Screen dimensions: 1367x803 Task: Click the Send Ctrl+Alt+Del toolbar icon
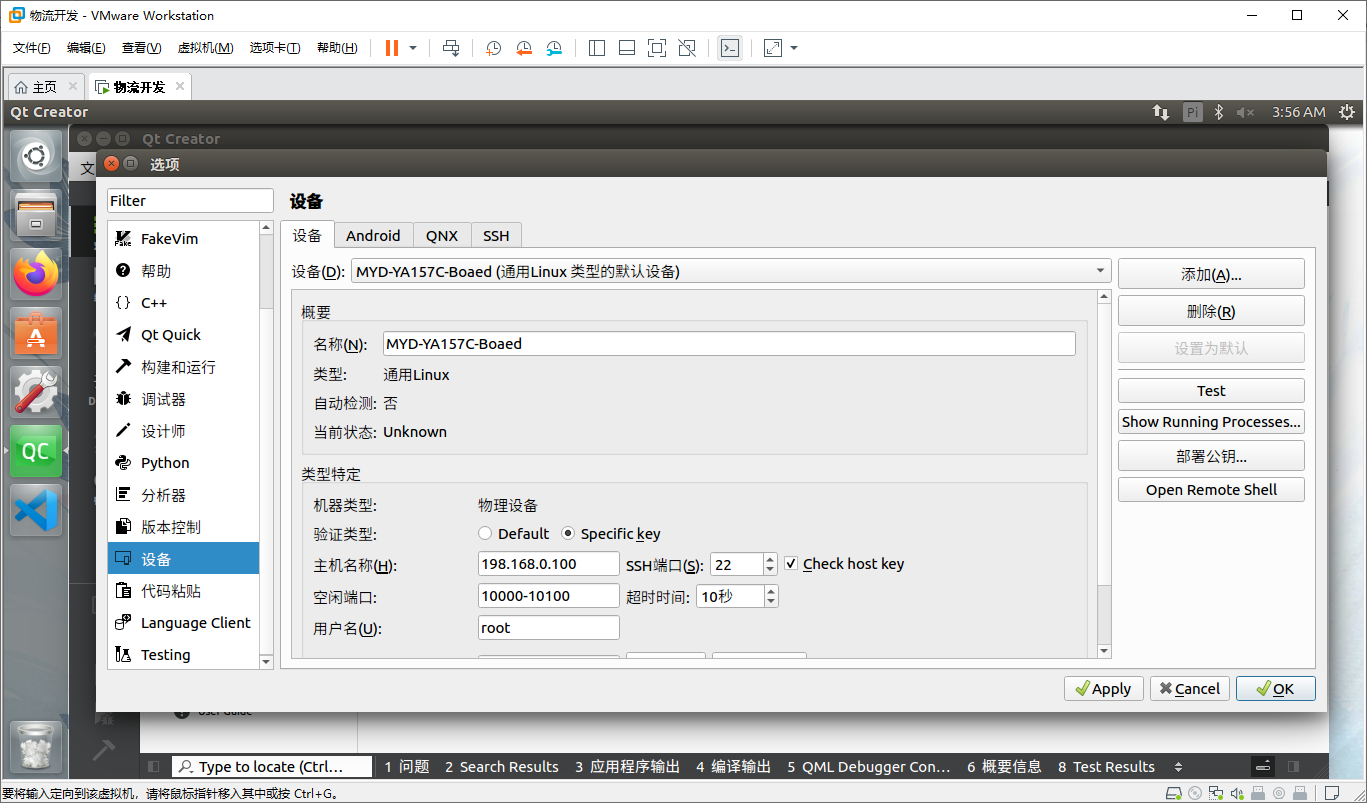pyautogui.click(x=451, y=48)
